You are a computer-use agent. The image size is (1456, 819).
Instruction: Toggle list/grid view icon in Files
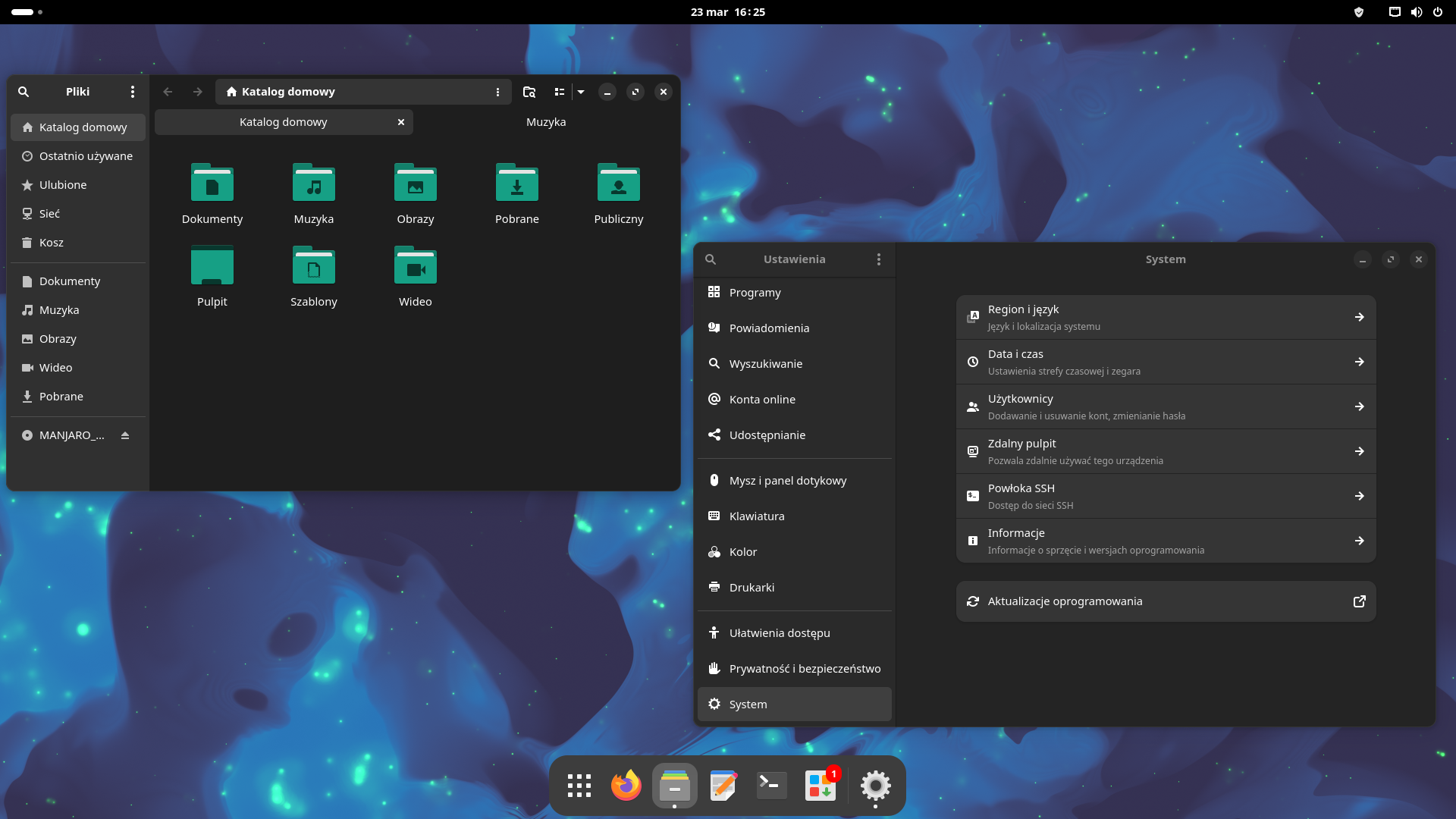click(560, 92)
